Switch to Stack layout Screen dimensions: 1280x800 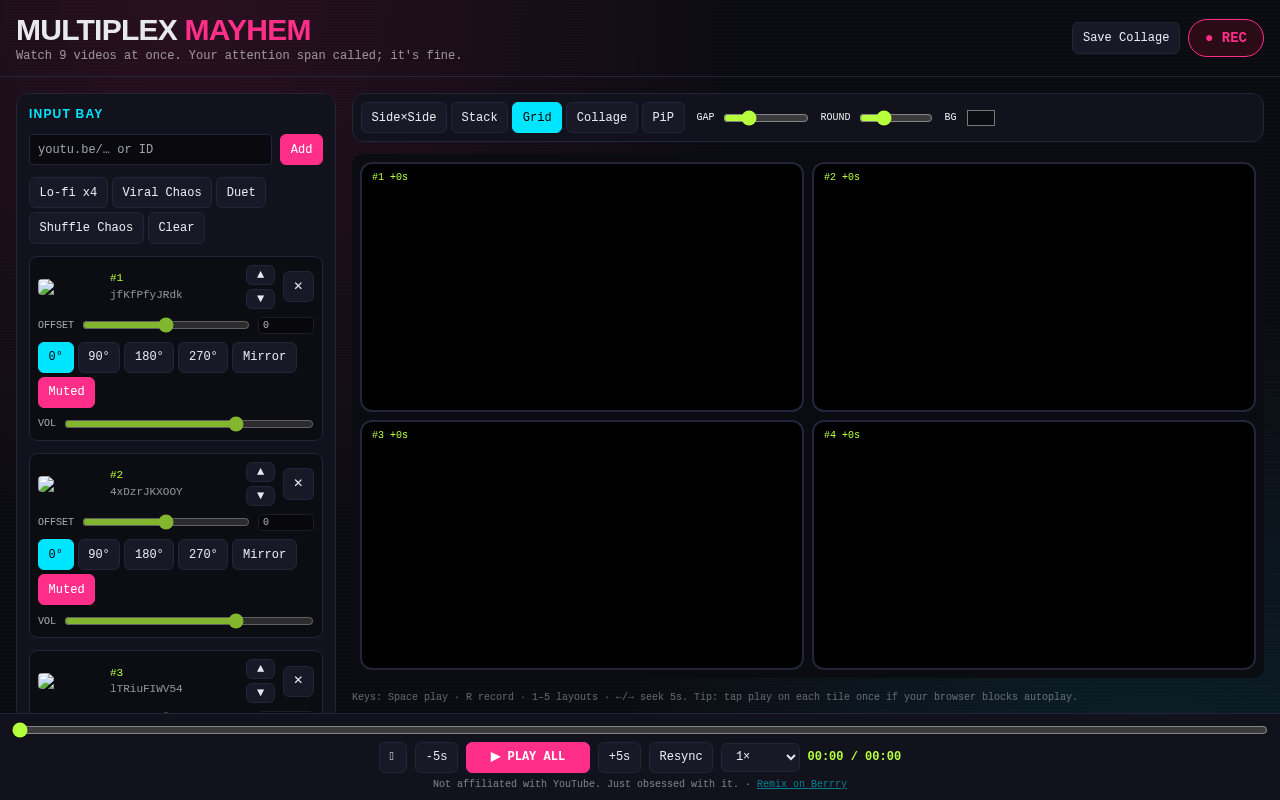(x=479, y=118)
